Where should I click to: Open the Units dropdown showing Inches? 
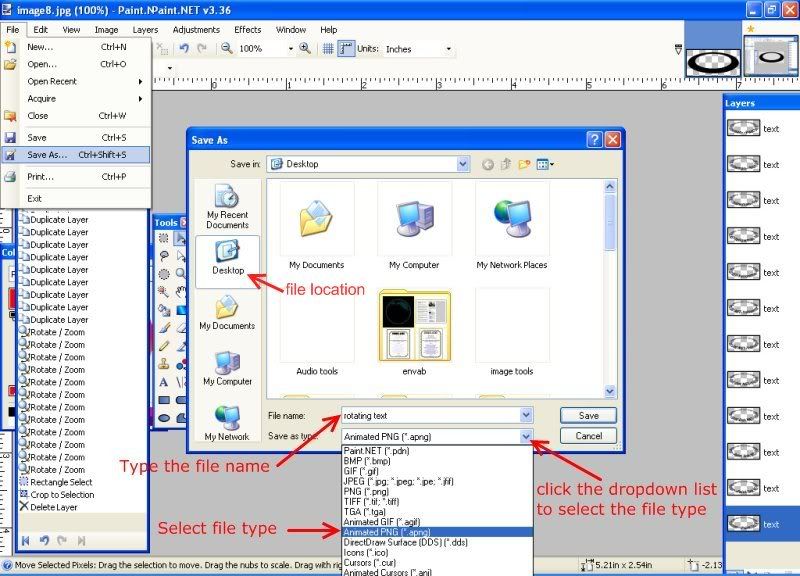coord(448,47)
